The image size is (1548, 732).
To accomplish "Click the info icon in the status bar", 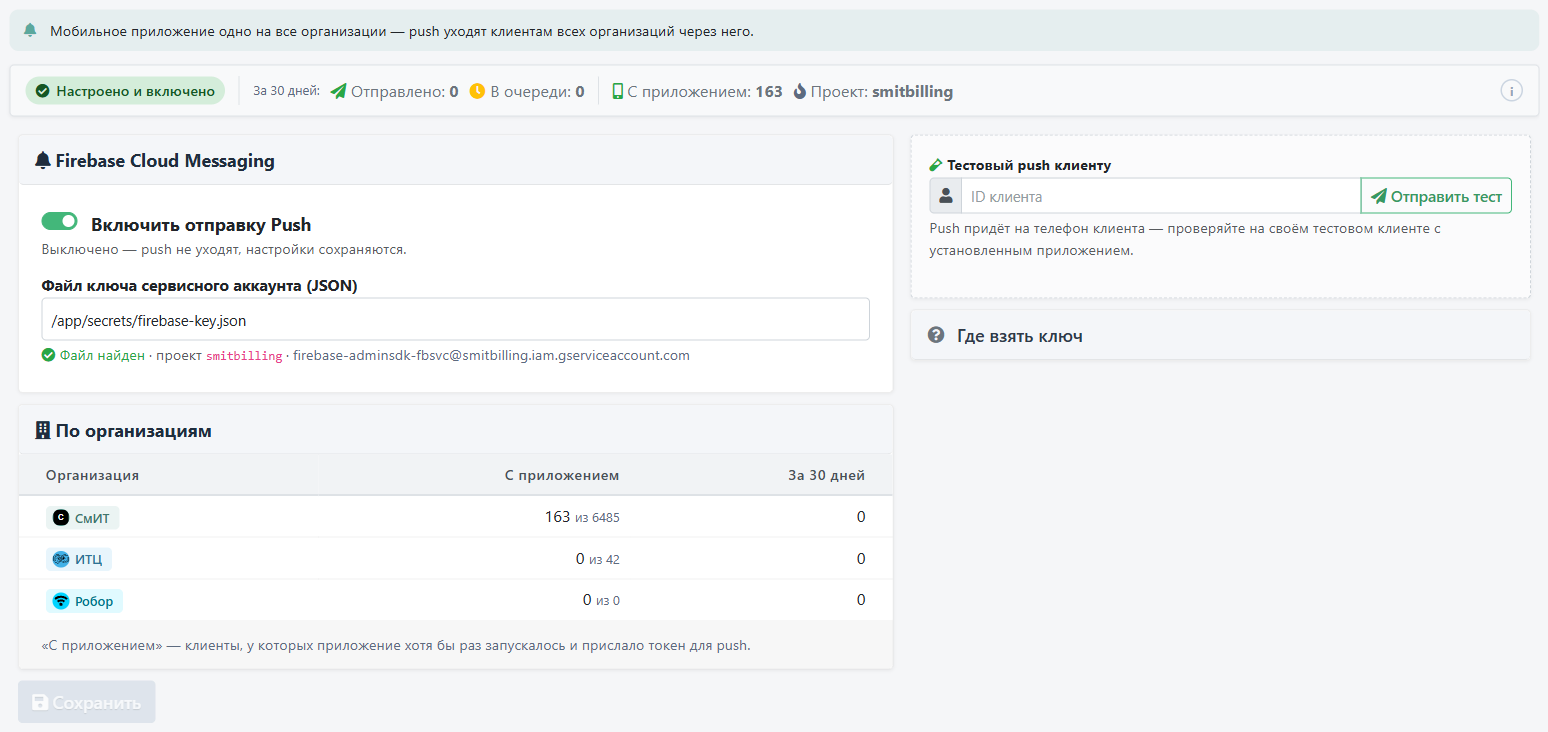I will point(1511,91).
